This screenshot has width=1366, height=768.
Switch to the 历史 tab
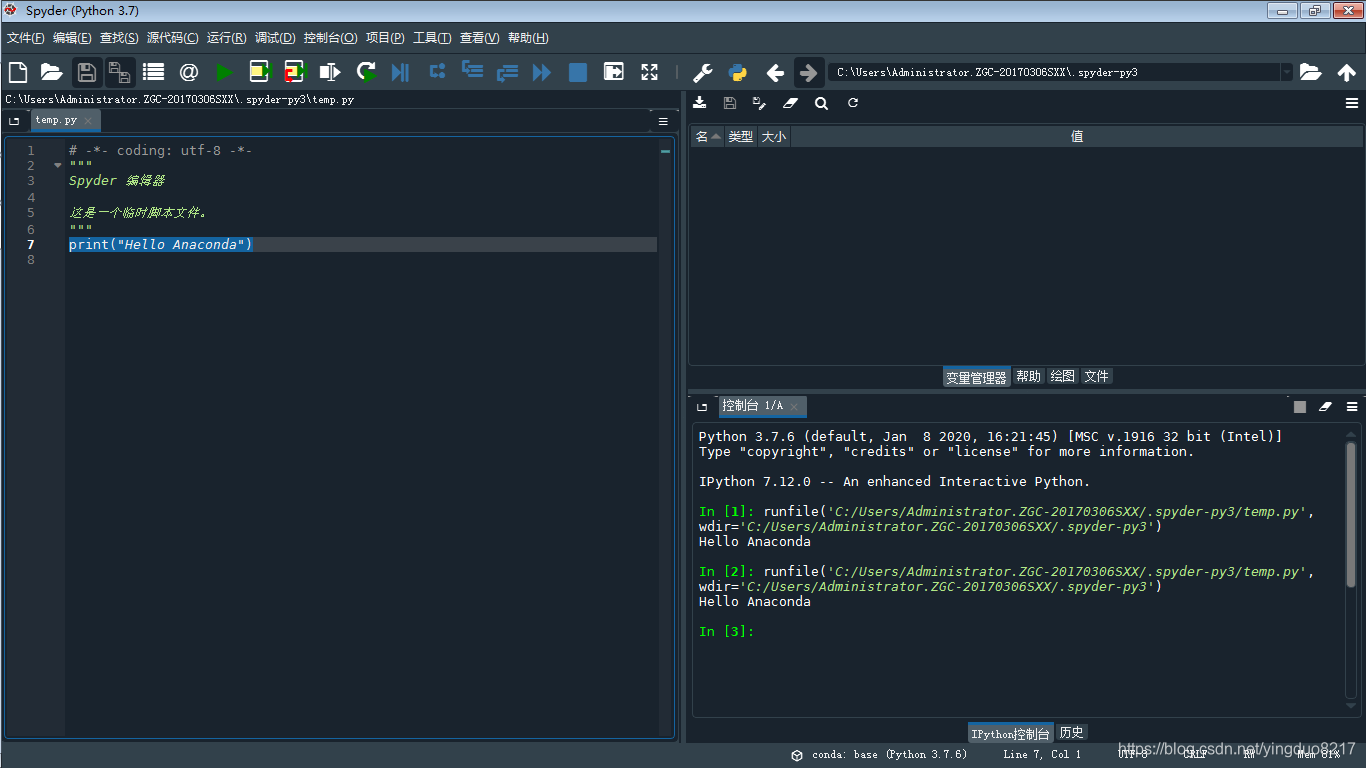coord(1071,732)
